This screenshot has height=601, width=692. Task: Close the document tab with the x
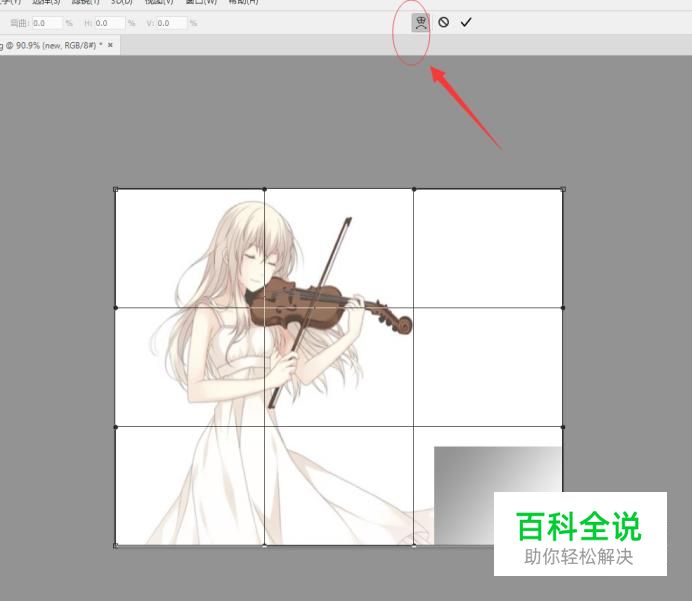coord(110,45)
